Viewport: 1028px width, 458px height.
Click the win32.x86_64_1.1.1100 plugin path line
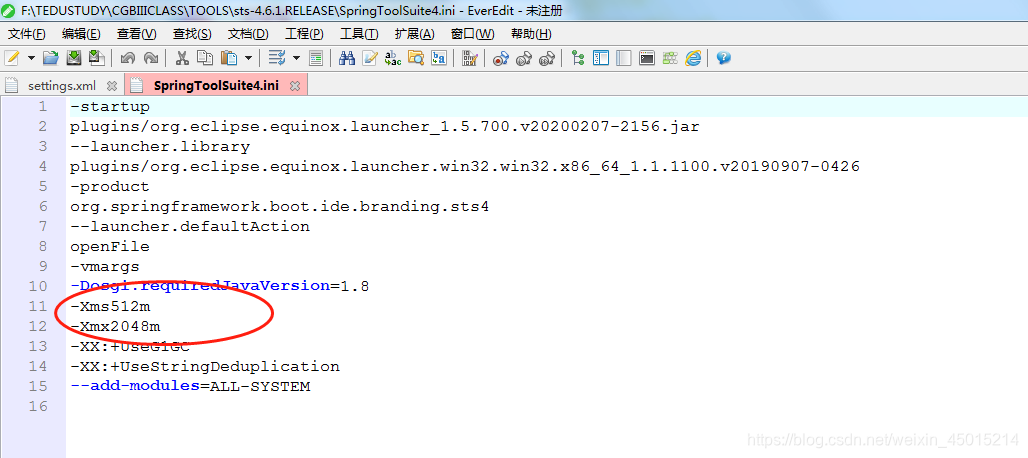pyautogui.click(x=465, y=166)
